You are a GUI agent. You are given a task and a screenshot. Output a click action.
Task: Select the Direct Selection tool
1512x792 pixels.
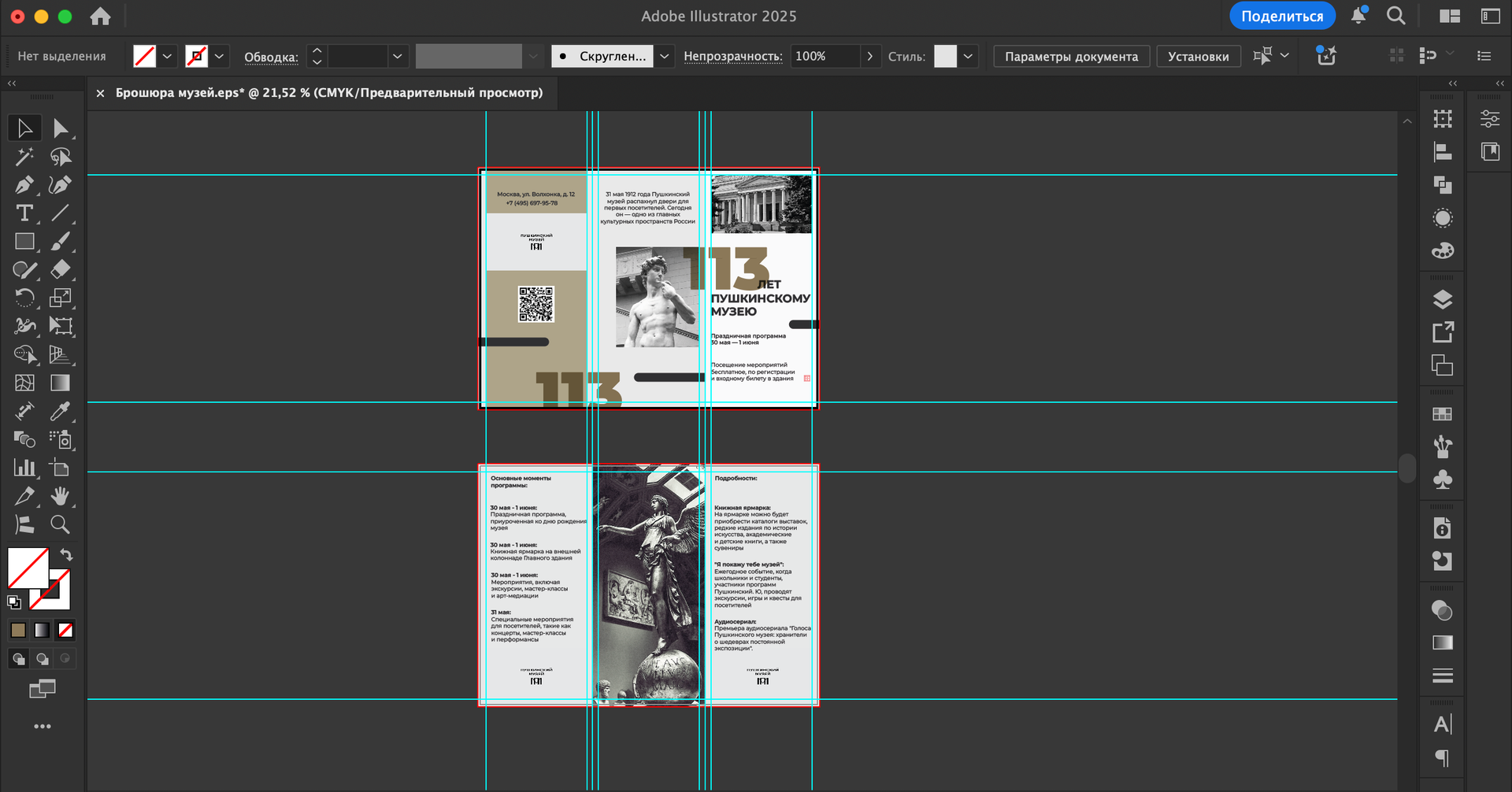click(61, 128)
